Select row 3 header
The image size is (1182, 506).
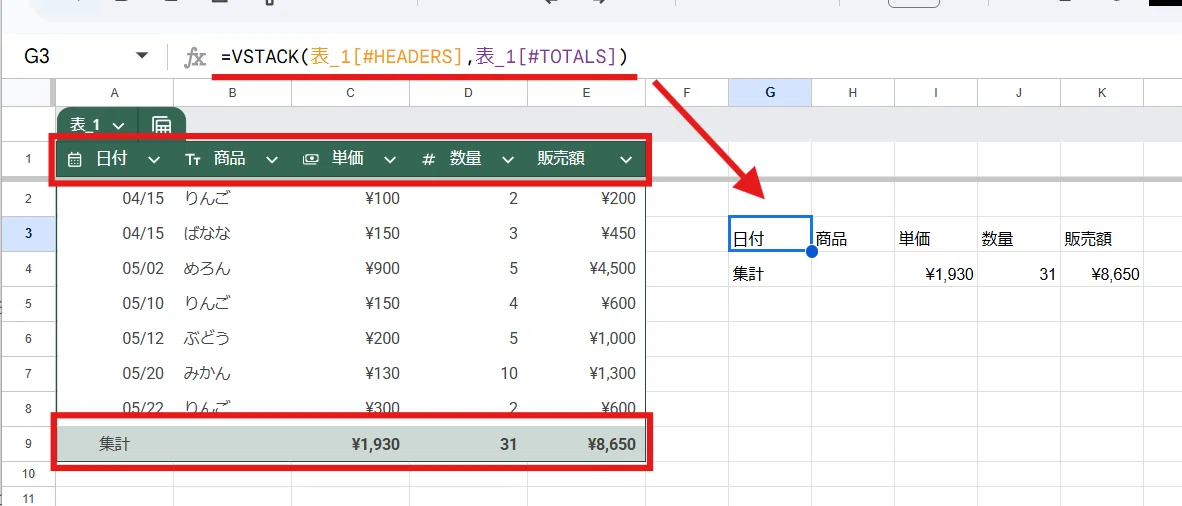[28, 234]
